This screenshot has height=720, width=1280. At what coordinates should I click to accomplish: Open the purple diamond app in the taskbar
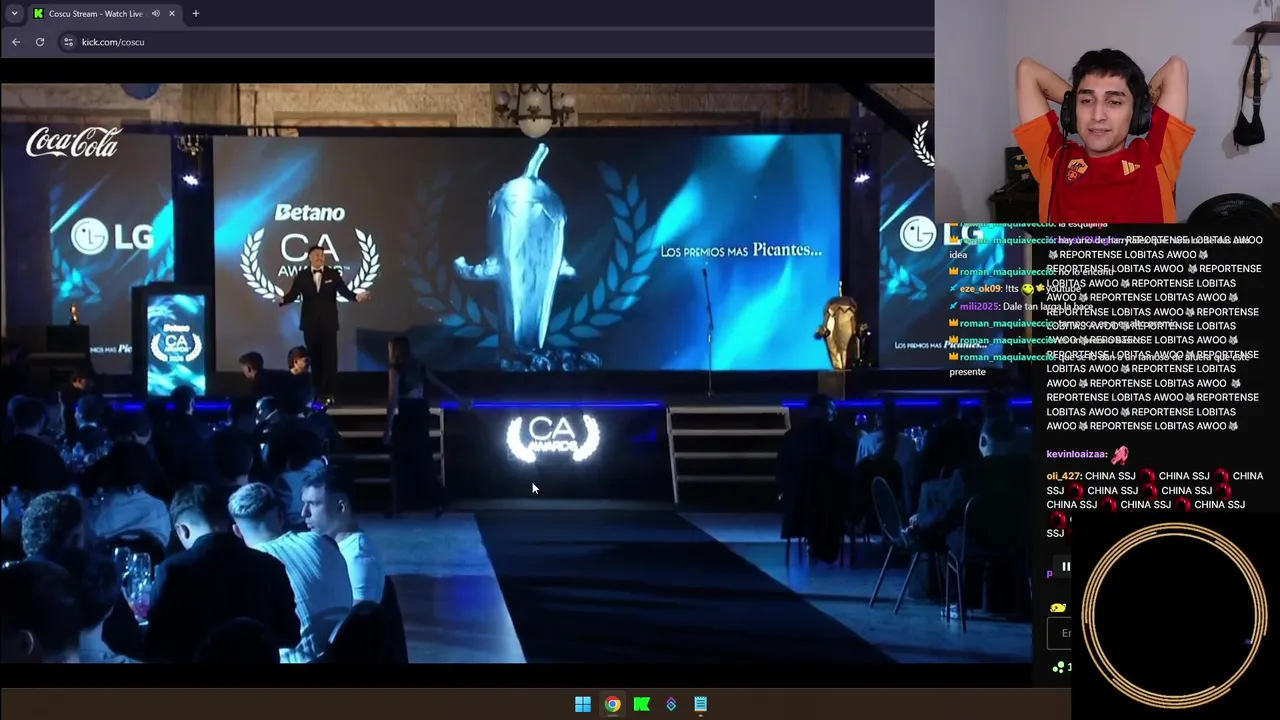click(671, 704)
